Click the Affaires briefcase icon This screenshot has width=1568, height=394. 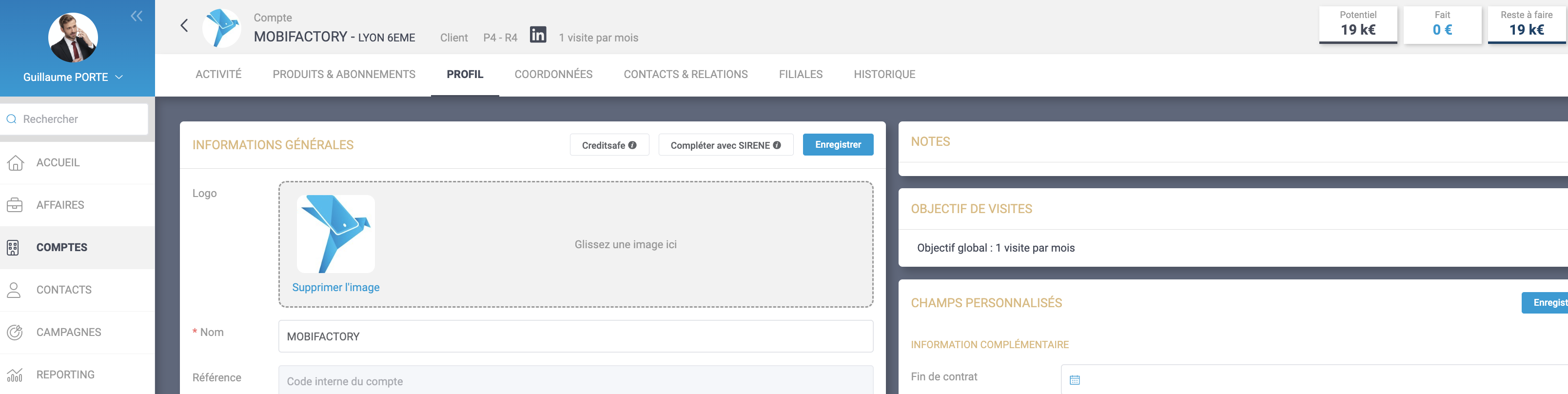coord(15,205)
